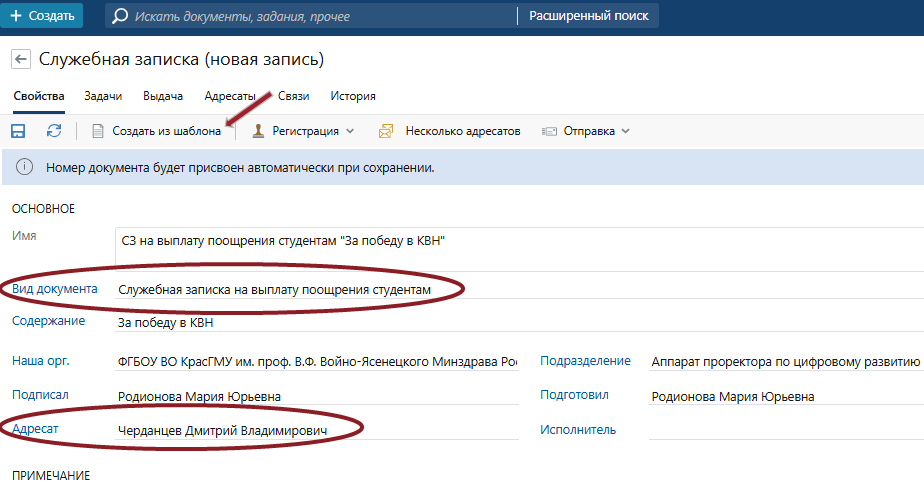Image resolution: width=924 pixels, height=484 pixels.
Task: Click the info icon in notification bar
Action: coord(24,167)
